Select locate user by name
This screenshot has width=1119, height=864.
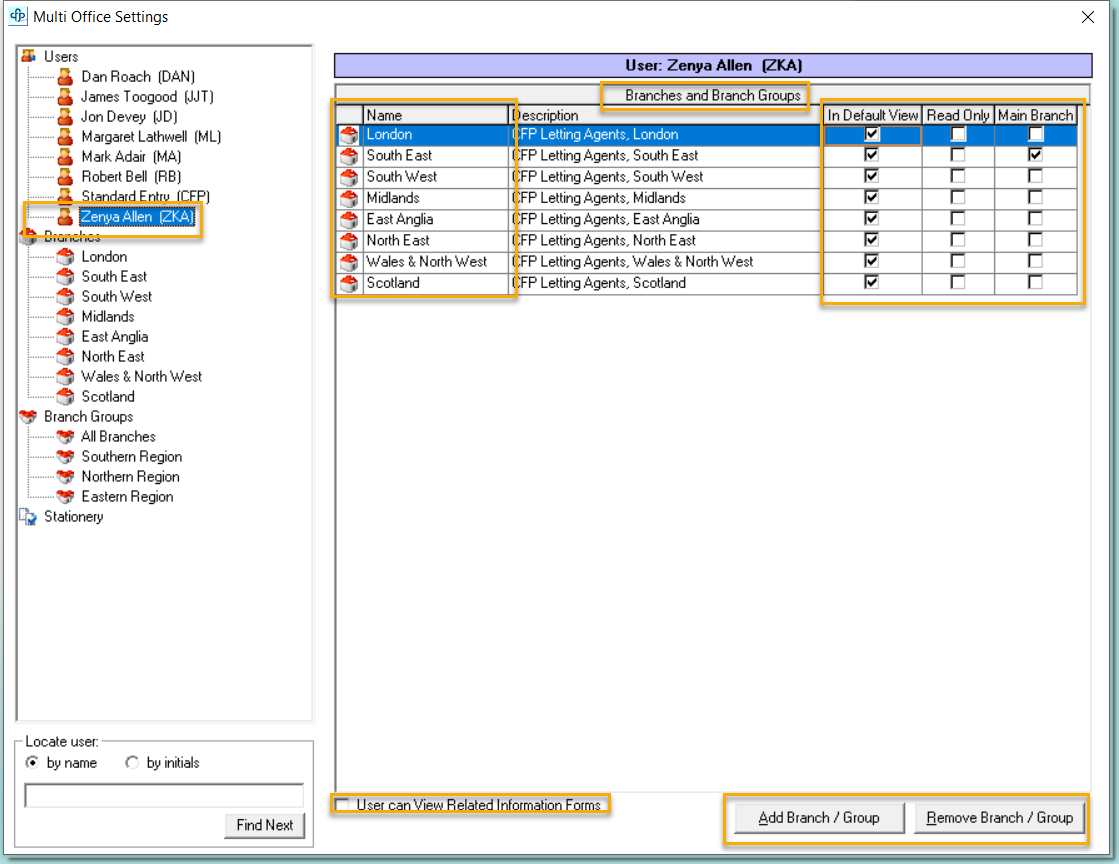(32, 763)
